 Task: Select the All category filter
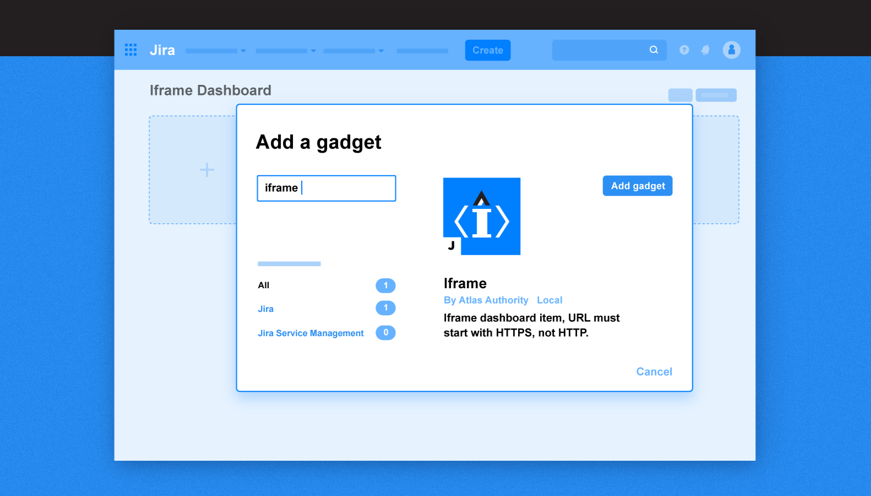click(263, 285)
